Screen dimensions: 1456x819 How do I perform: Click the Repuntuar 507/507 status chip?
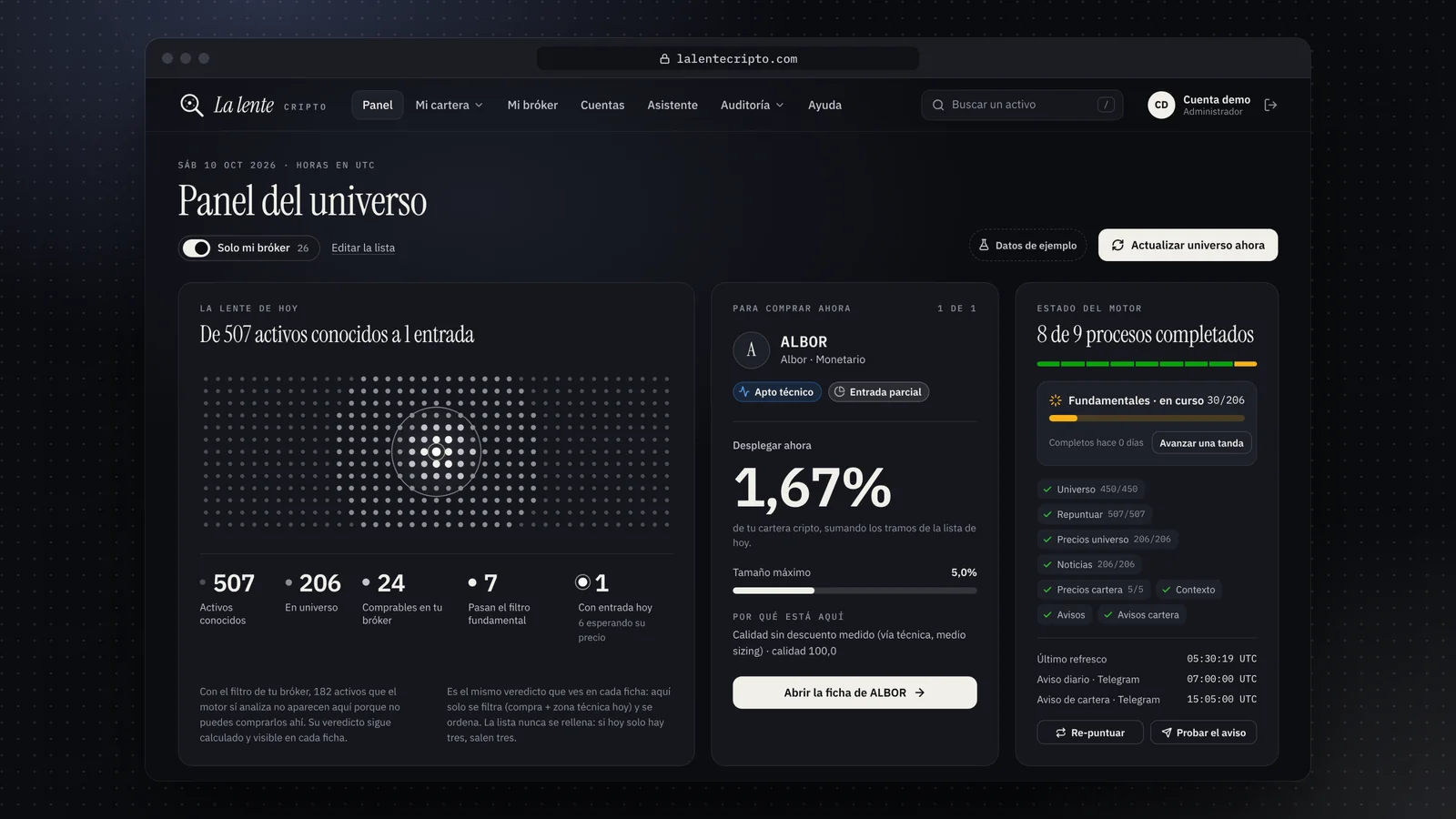[1095, 514]
